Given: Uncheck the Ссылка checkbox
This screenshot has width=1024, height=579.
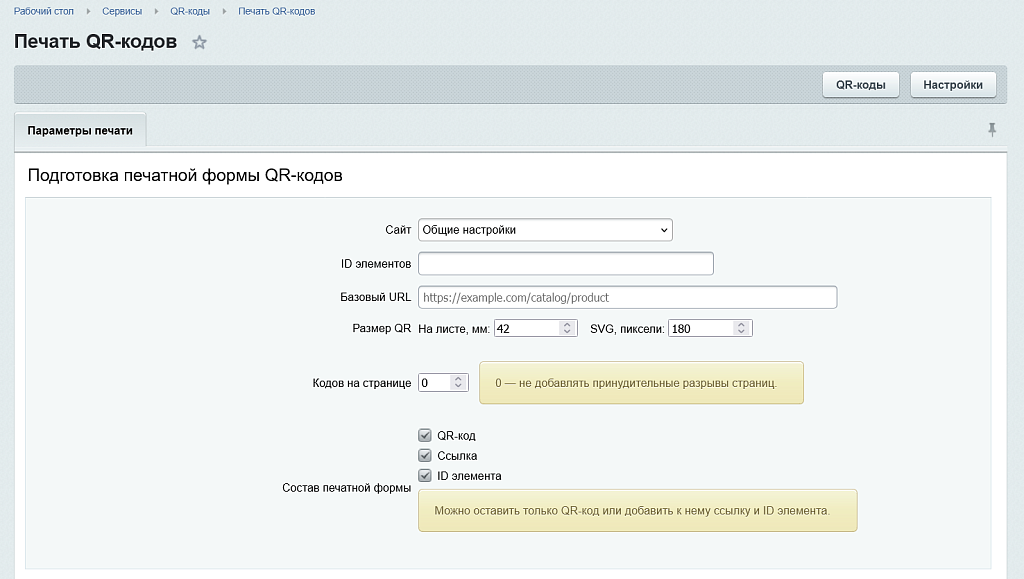Looking at the screenshot, I should click(x=425, y=456).
